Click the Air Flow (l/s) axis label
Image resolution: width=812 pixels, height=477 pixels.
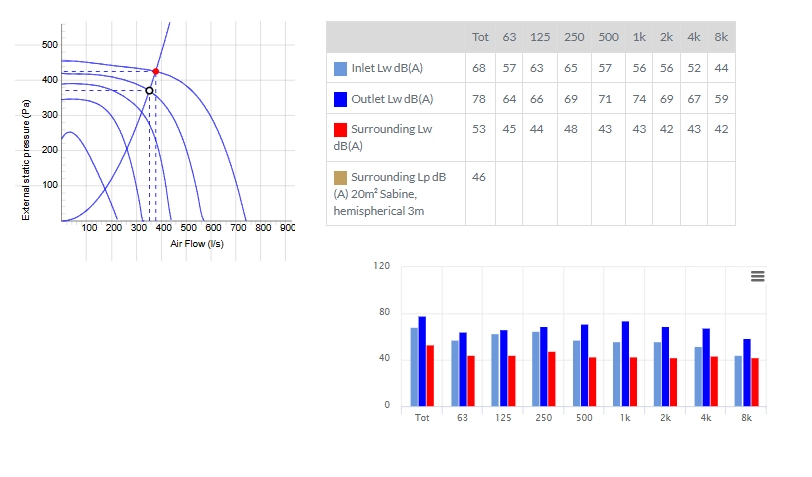pyautogui.click(x=197, y=243)
